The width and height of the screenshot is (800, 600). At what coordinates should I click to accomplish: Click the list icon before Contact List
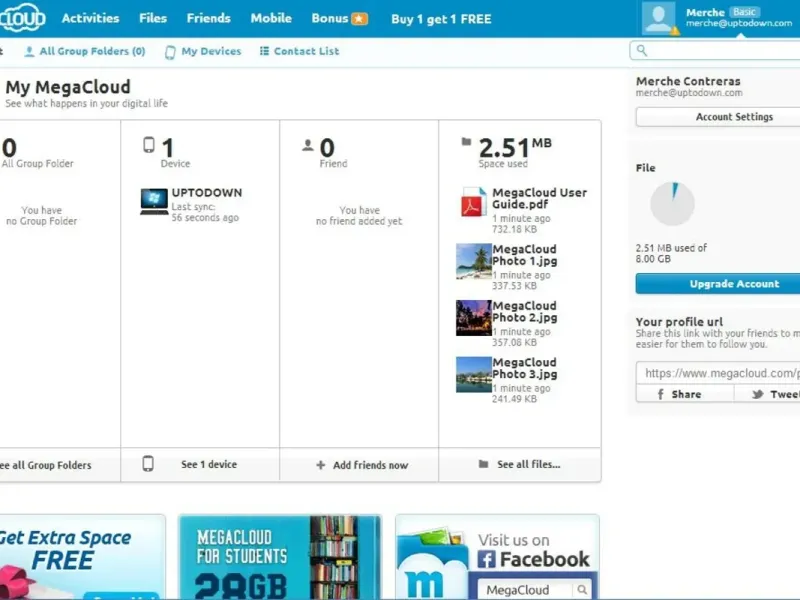[264, 51]
